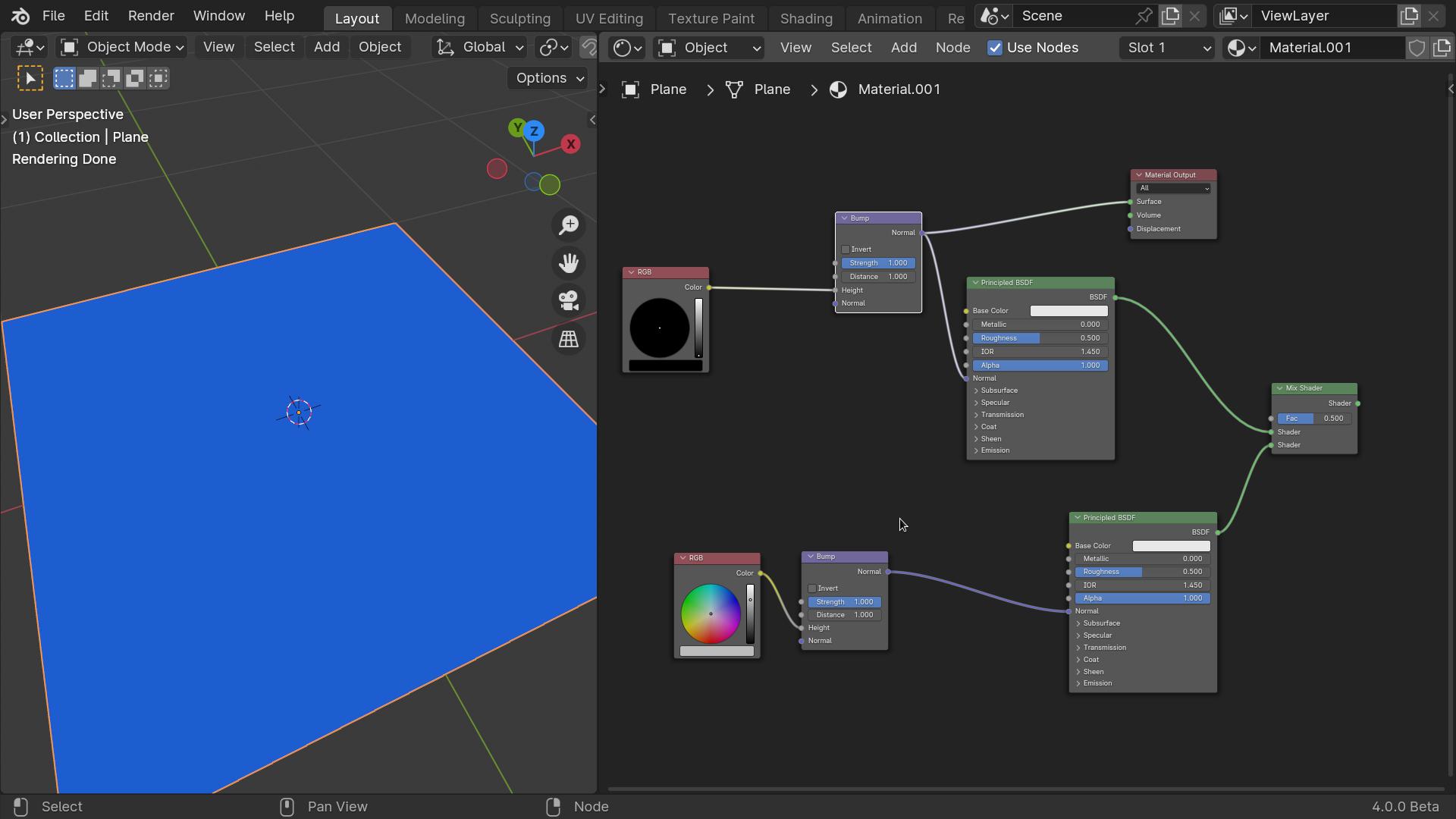Uncheck Use Nodes in the shader editor header
This screenshot has height=819, width=1456.
[996, 47]
